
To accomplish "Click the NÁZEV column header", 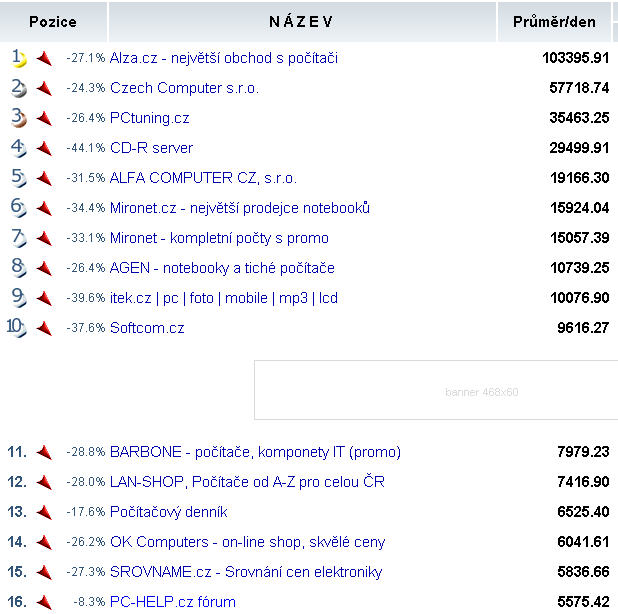I will (301, 22).
